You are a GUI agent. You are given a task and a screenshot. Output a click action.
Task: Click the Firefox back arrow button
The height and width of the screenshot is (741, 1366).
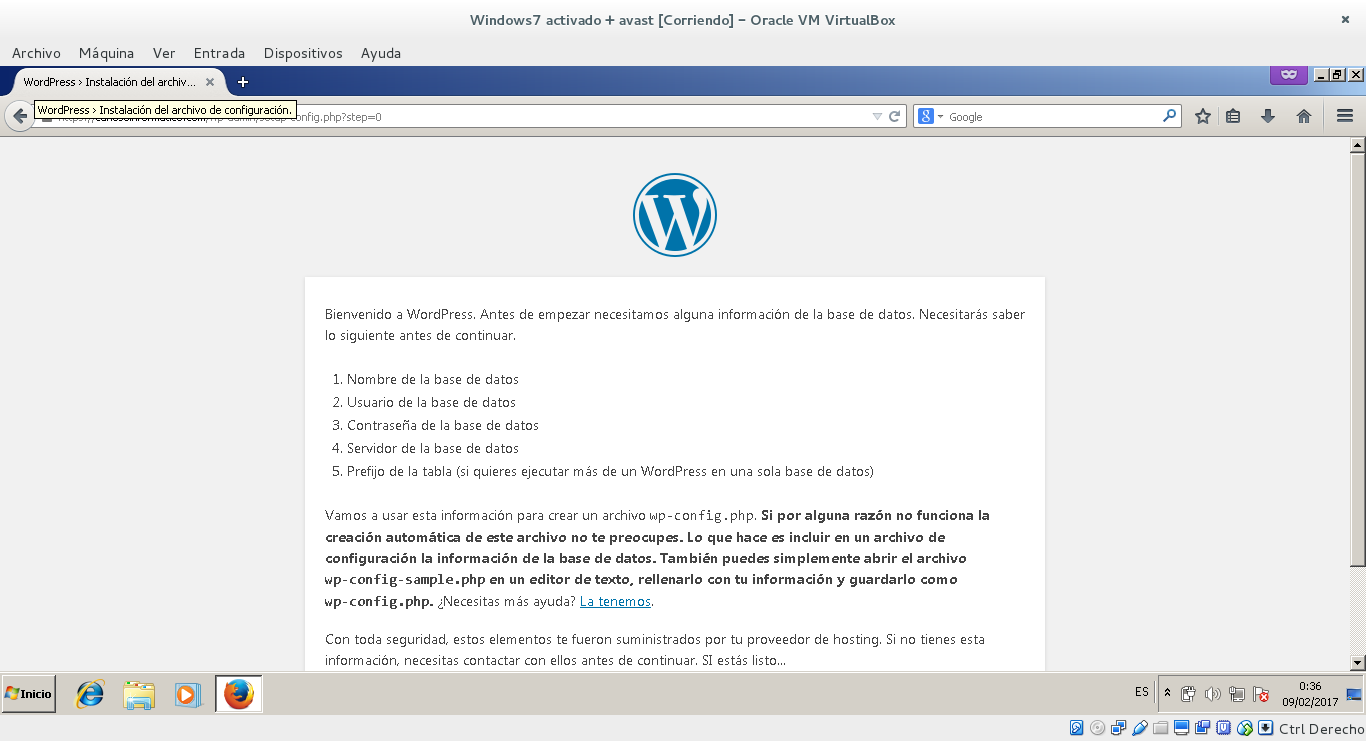pyautogui.click(x=18, y=116)
